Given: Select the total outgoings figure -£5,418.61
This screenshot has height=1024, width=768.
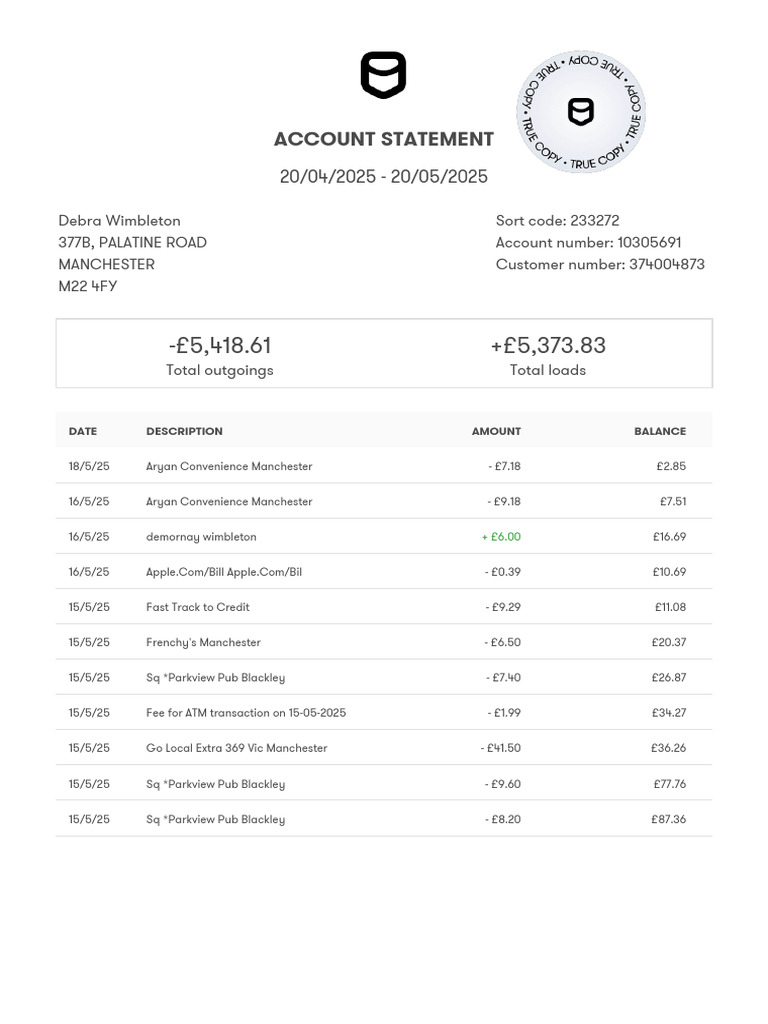Looking at the screenshot, I should coord(220,345).
